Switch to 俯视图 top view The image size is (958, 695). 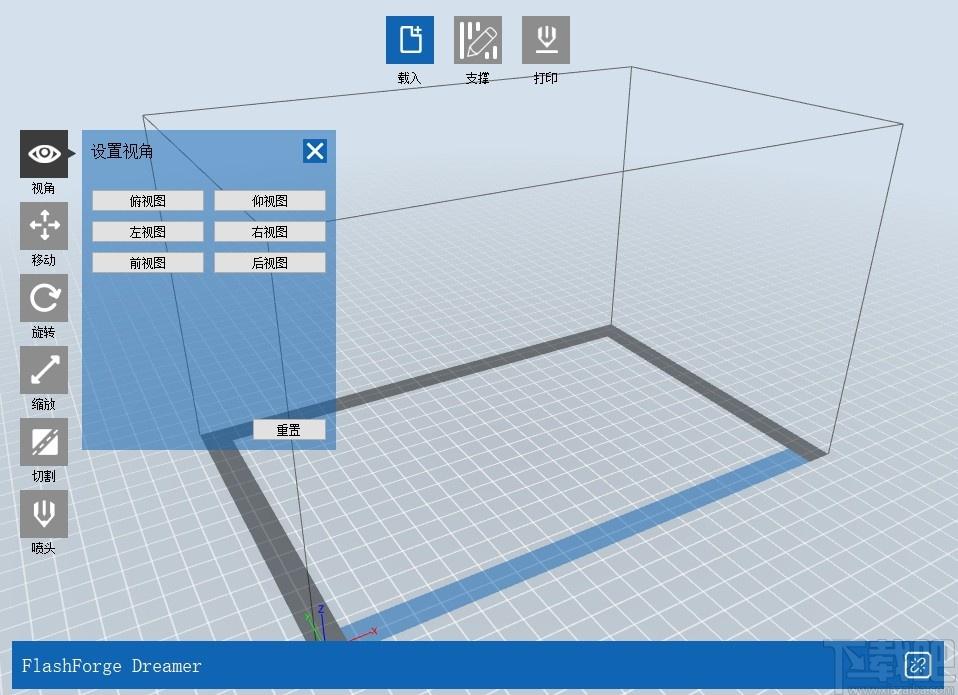click(148, 201)
